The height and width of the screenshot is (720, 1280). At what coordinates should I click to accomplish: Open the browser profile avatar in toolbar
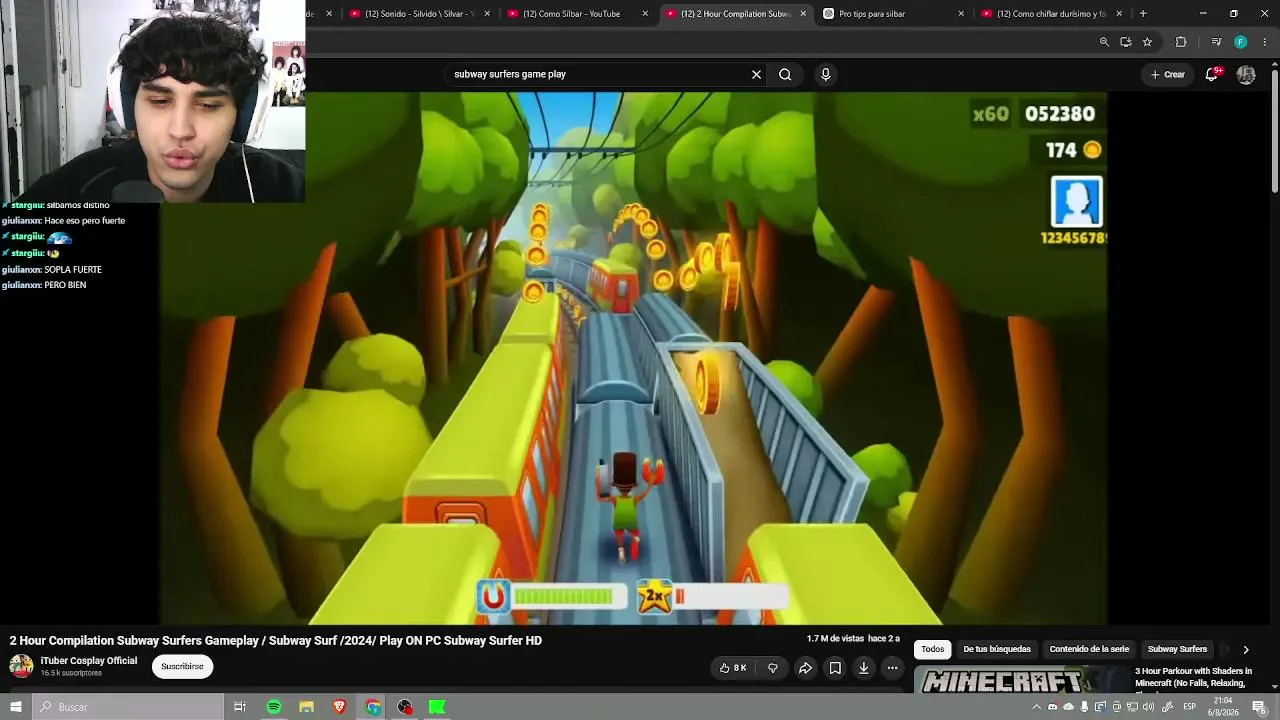click(x=1241, y=42)
